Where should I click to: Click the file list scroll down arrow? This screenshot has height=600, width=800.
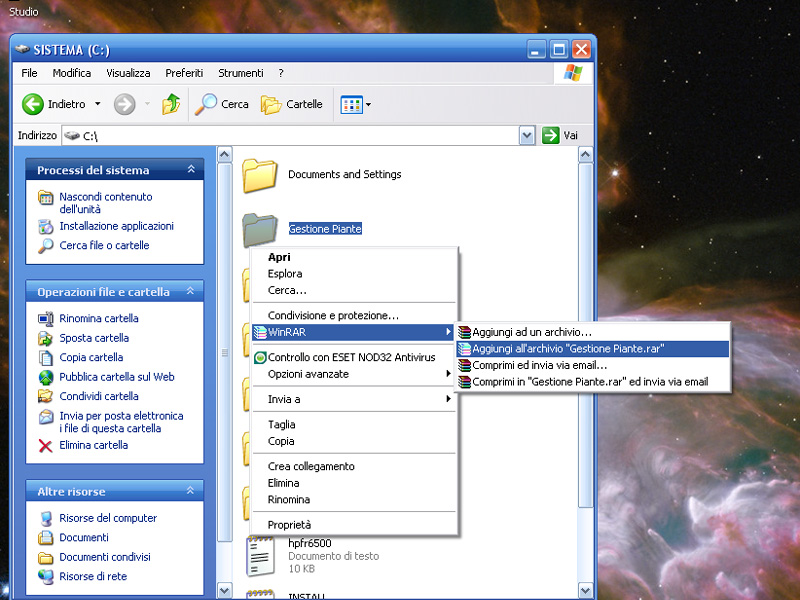point(585,590)
